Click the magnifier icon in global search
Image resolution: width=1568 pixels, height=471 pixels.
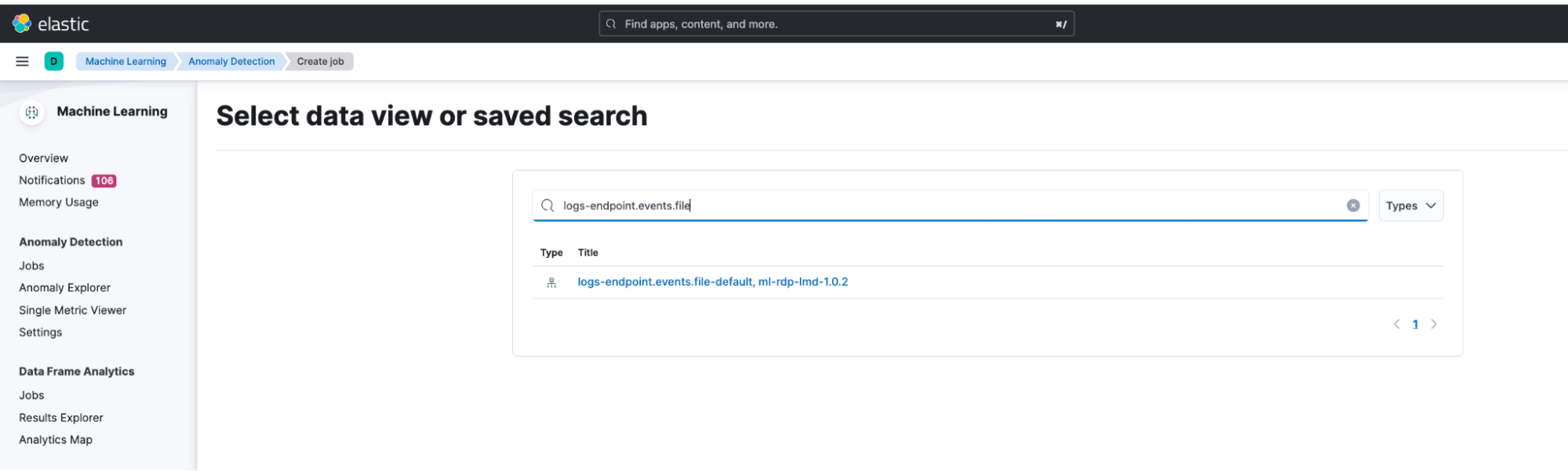pyautogui.click(x=611, y=24)
